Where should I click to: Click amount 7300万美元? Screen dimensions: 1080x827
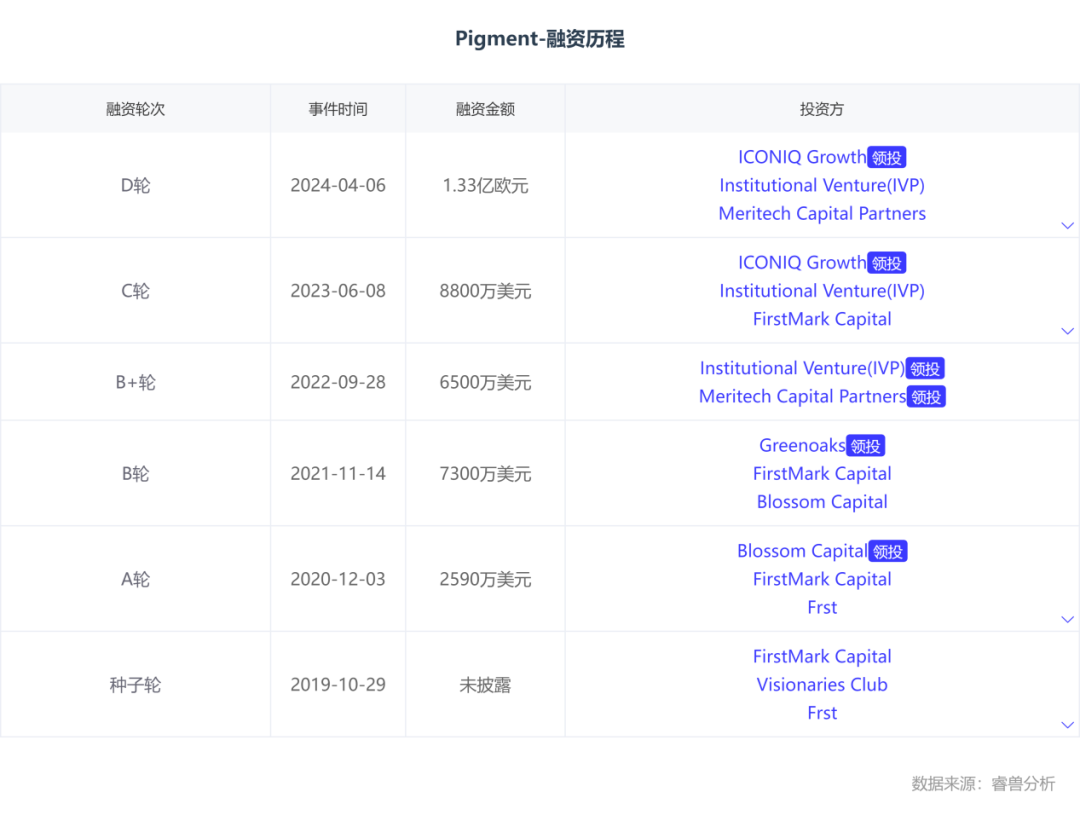(485, 474)
